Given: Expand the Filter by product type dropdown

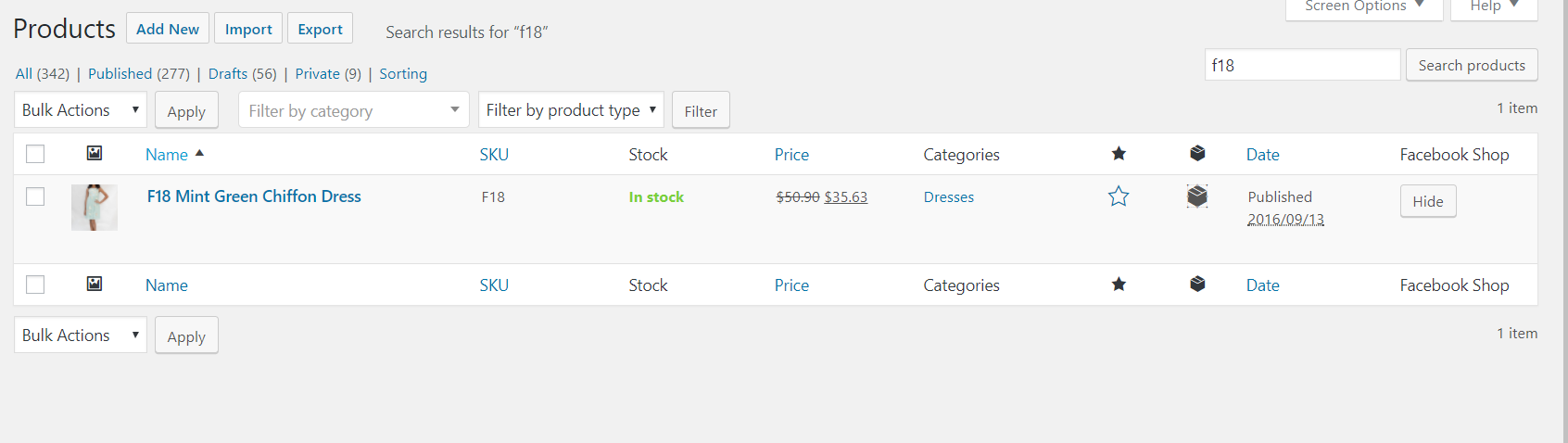Looking at the screenshot, I should click(572, 109).
